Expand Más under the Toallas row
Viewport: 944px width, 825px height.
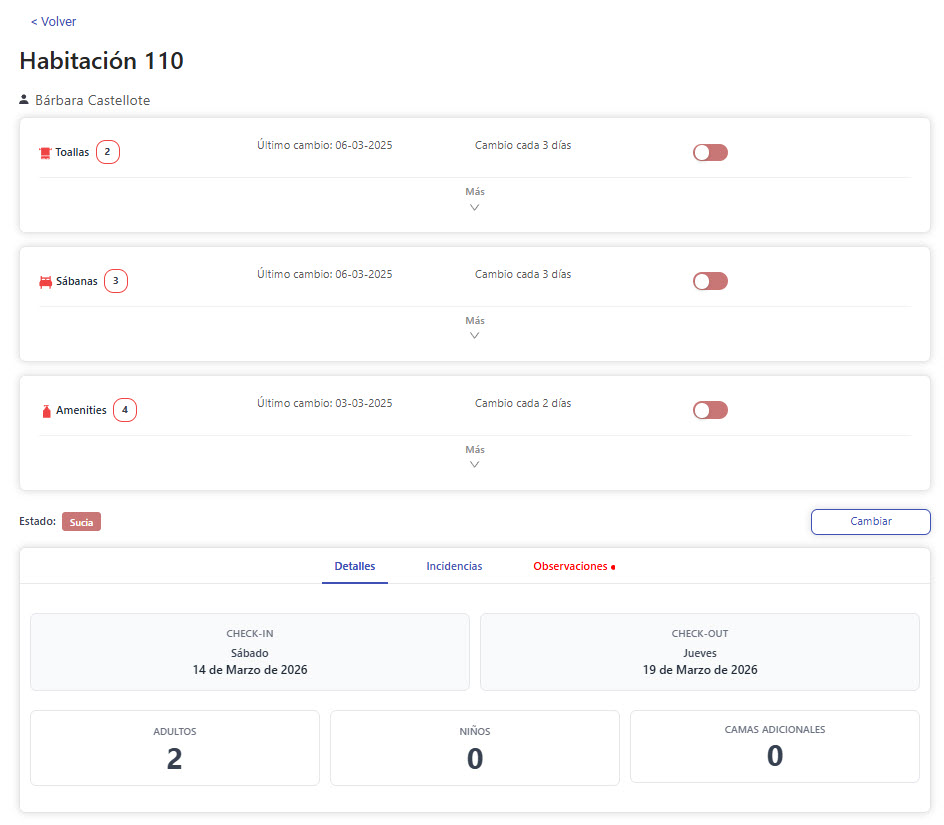(x=475, y=200)
